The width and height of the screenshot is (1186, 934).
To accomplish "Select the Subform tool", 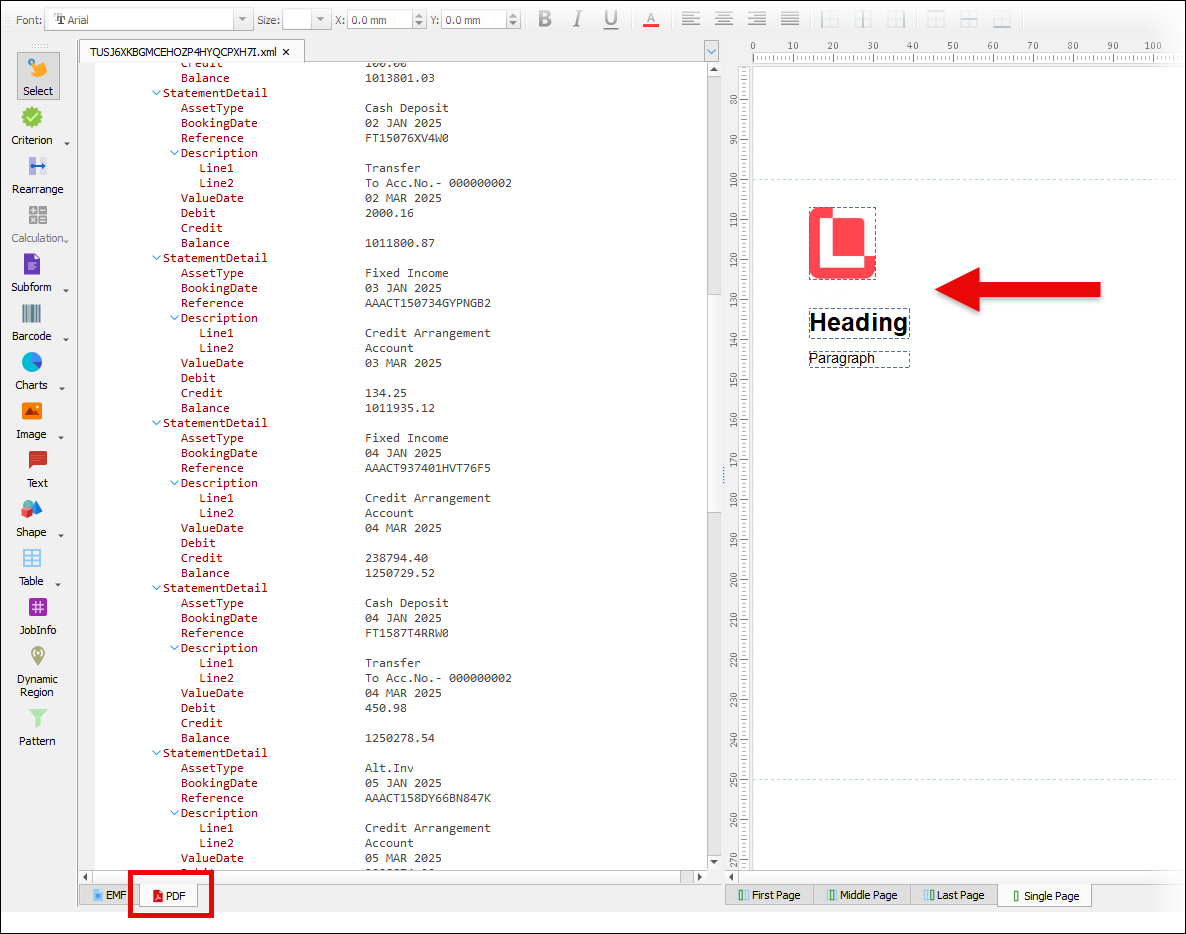I will click(32, 274).
